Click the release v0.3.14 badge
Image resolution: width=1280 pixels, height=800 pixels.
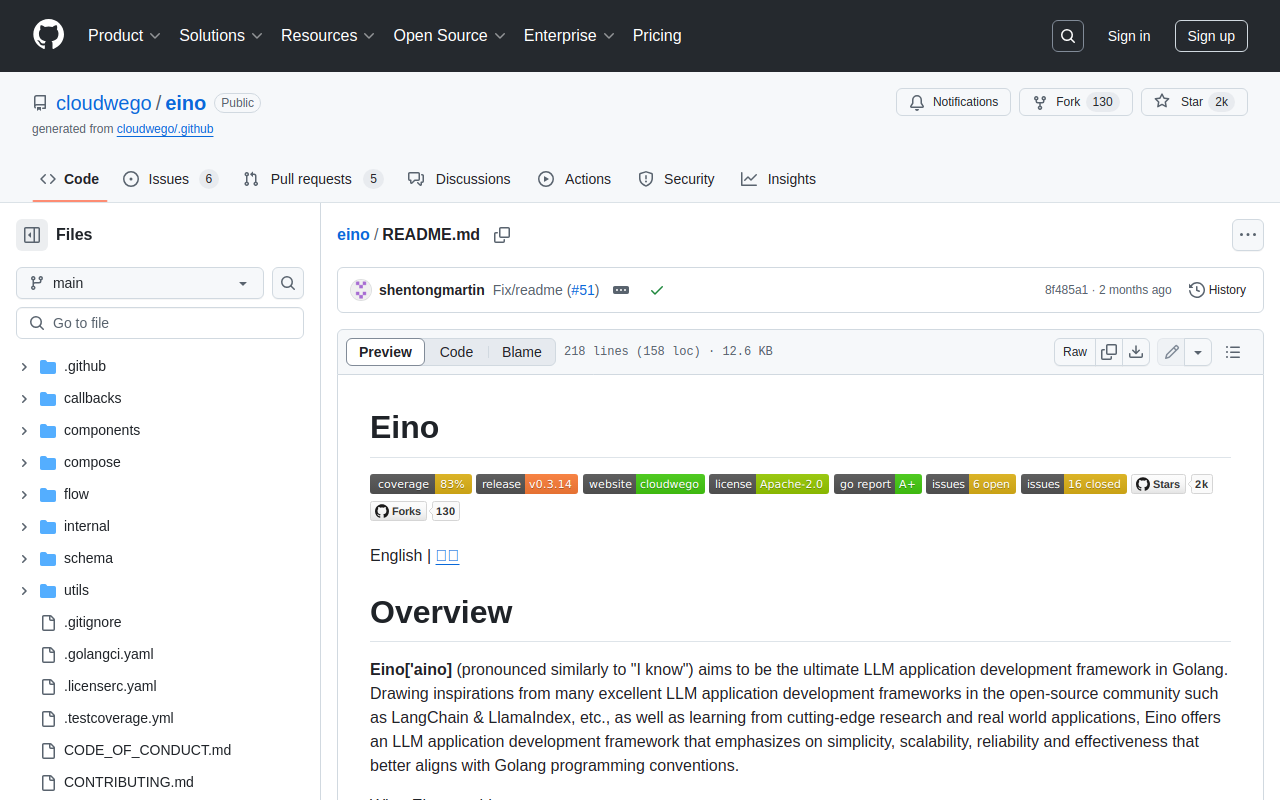tap(527, 484)
